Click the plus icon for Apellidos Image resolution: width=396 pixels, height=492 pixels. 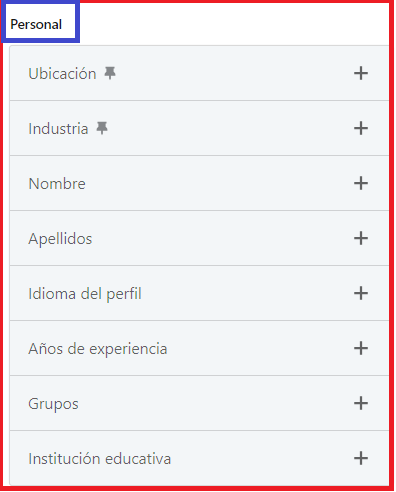361,238
